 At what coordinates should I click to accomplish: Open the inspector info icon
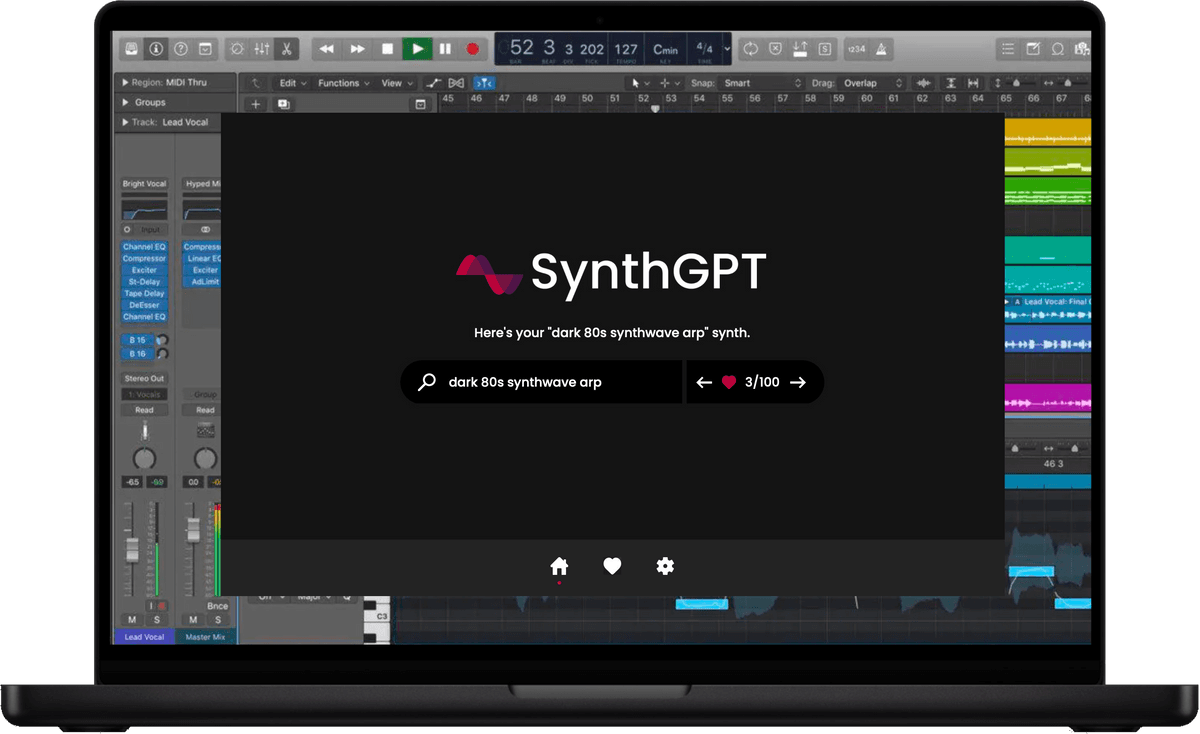coord(156,49)
